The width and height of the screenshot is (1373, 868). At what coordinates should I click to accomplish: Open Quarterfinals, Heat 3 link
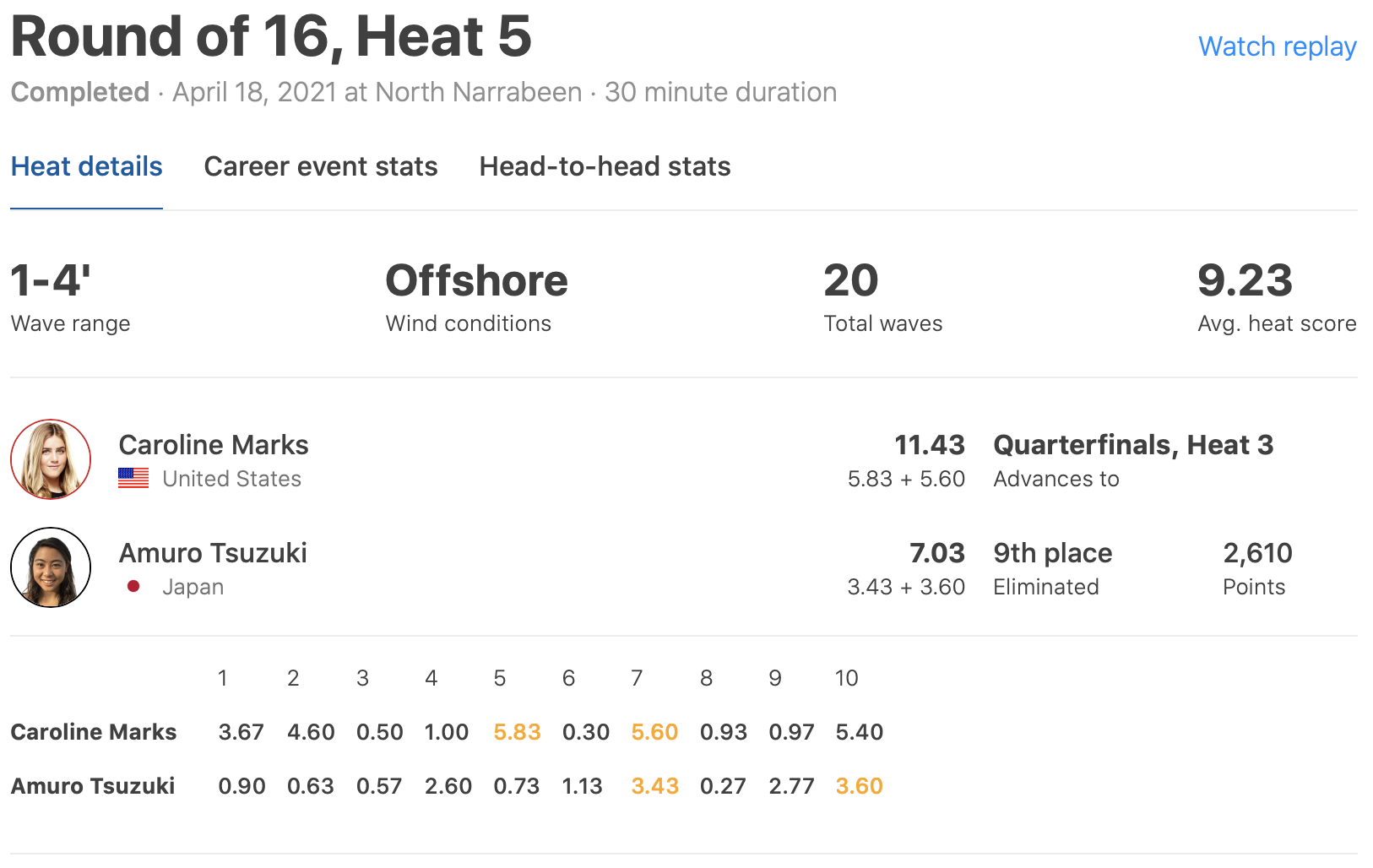1133,445
